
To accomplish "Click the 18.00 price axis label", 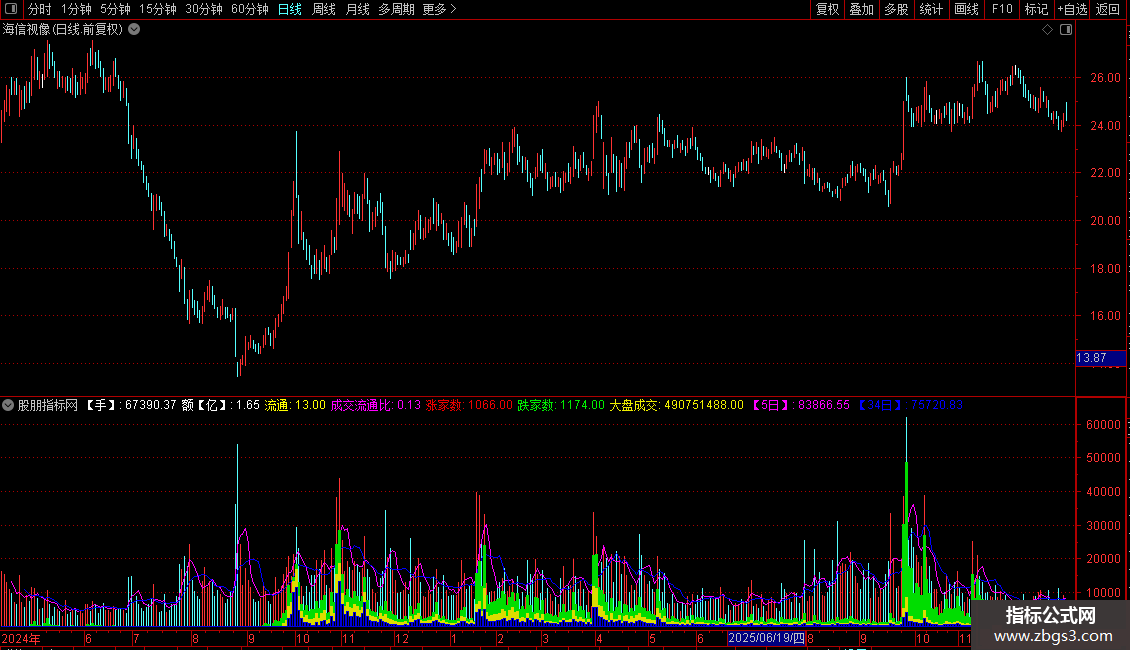I will [x=1105, y=269].
